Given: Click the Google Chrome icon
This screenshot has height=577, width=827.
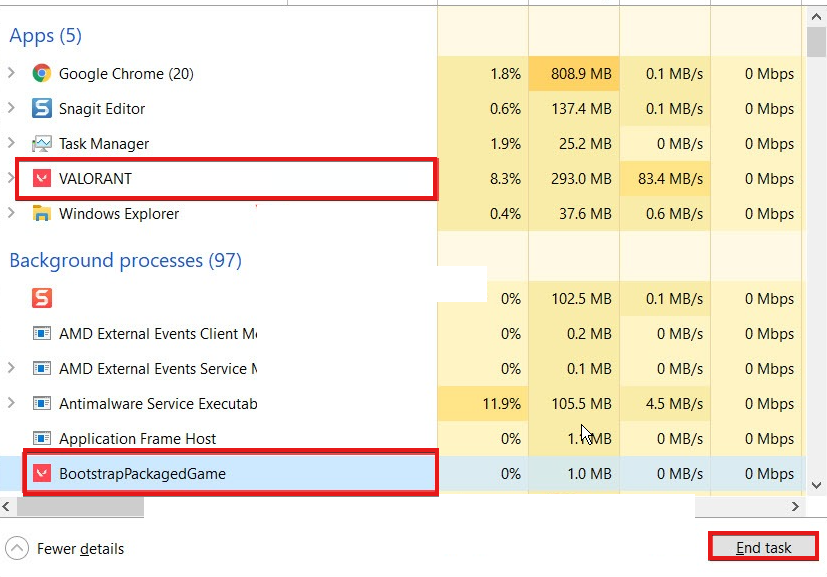Looking at the screenshot, I should [x=42, y=73].
